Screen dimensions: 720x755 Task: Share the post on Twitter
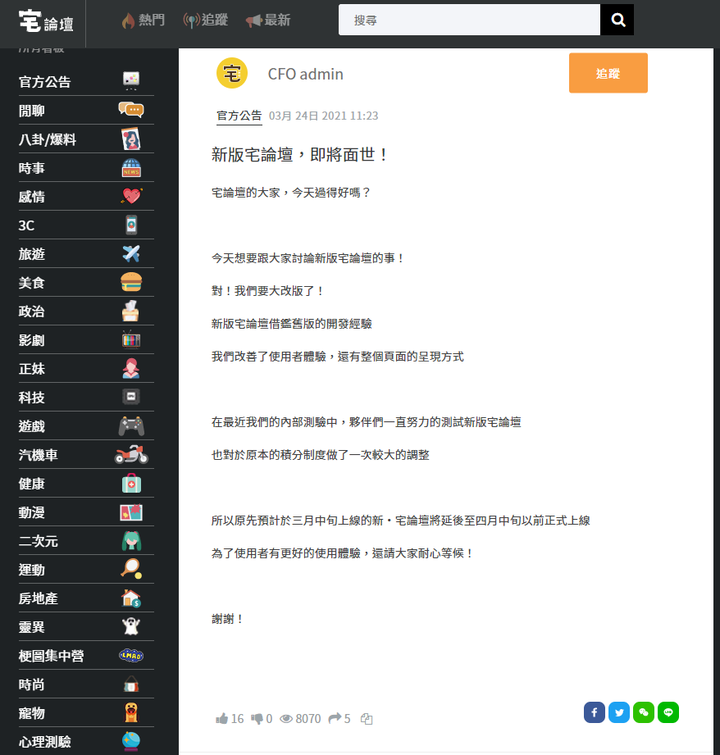coord(619,712)
